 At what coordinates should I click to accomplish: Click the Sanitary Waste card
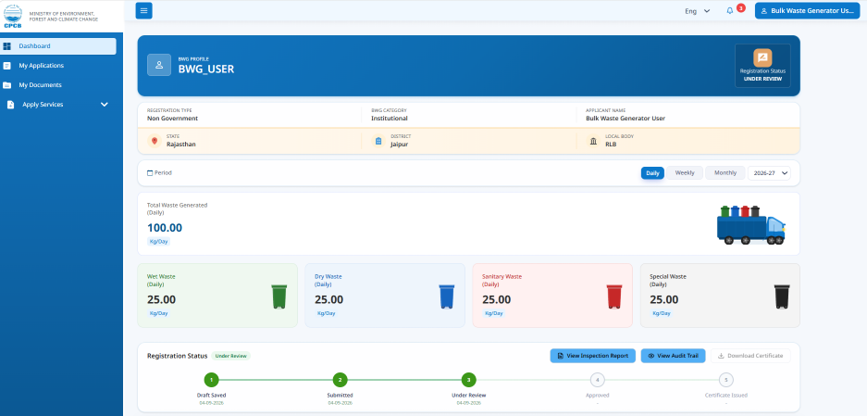click(552, 295)
